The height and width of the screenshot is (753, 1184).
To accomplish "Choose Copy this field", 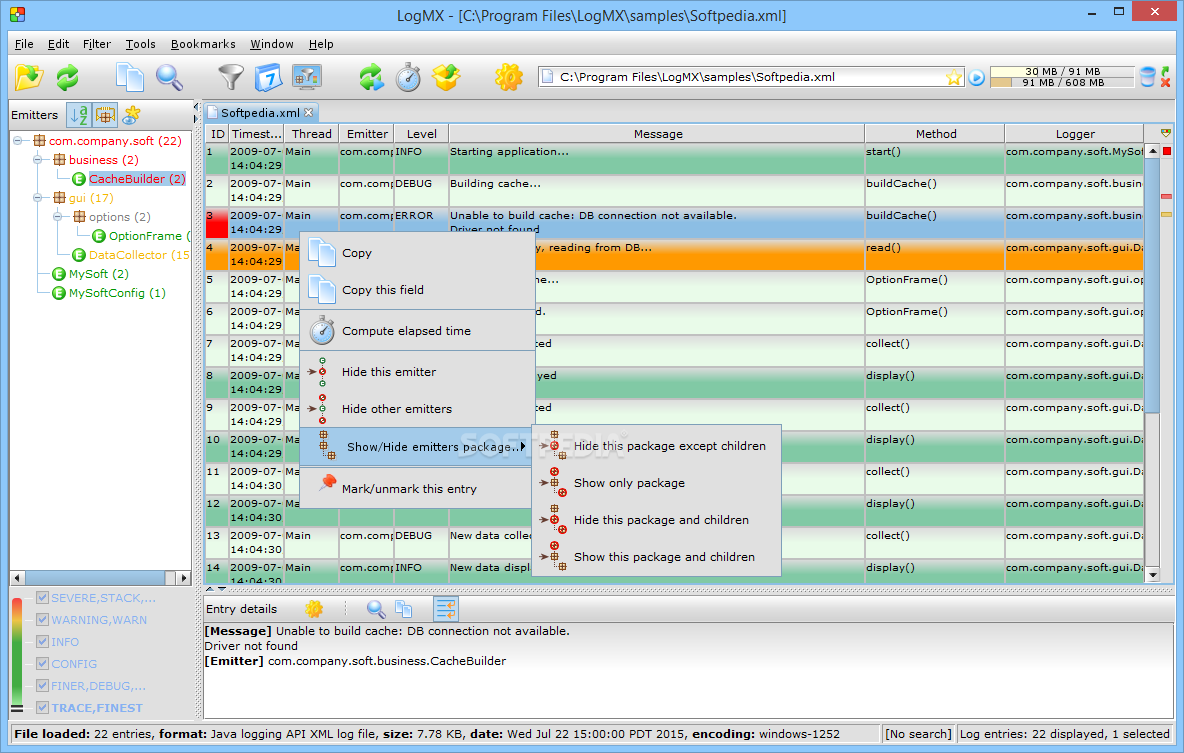I will (x=418, y=290).
